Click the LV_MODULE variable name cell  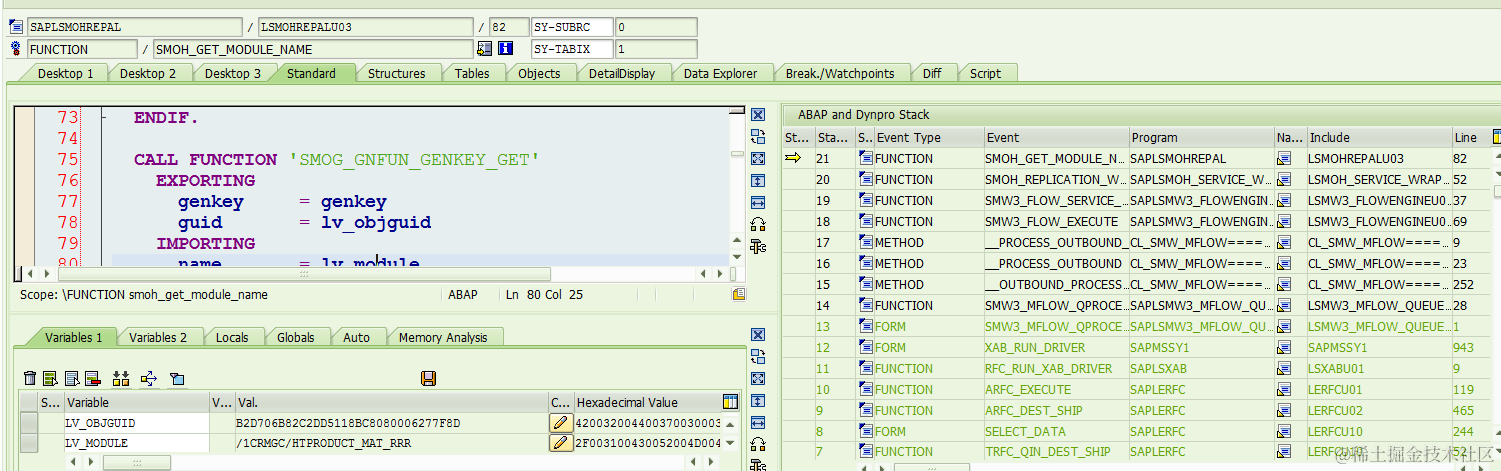tap(136, 443)
